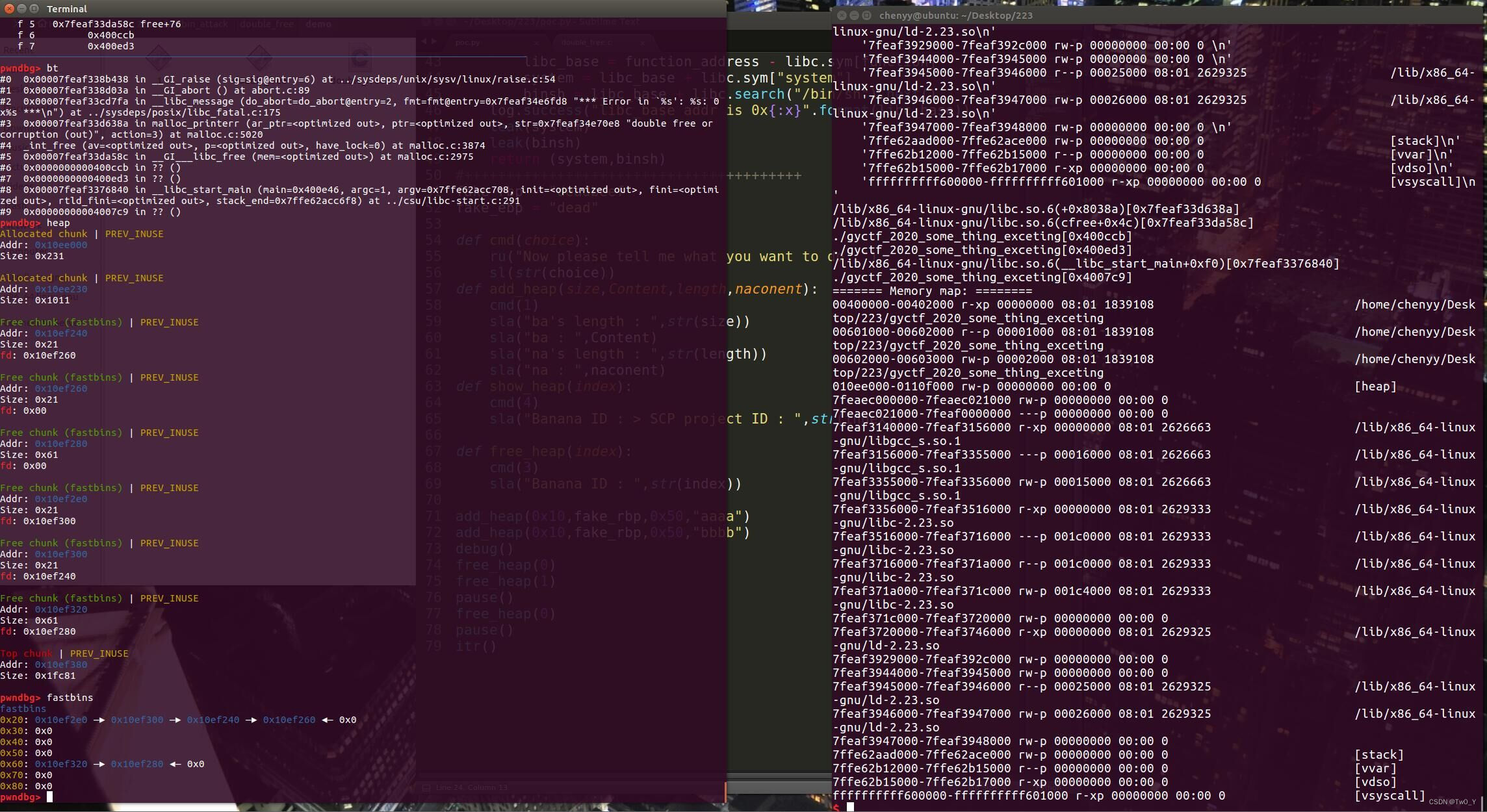Close the double_free.c tab

coord(642,42)
